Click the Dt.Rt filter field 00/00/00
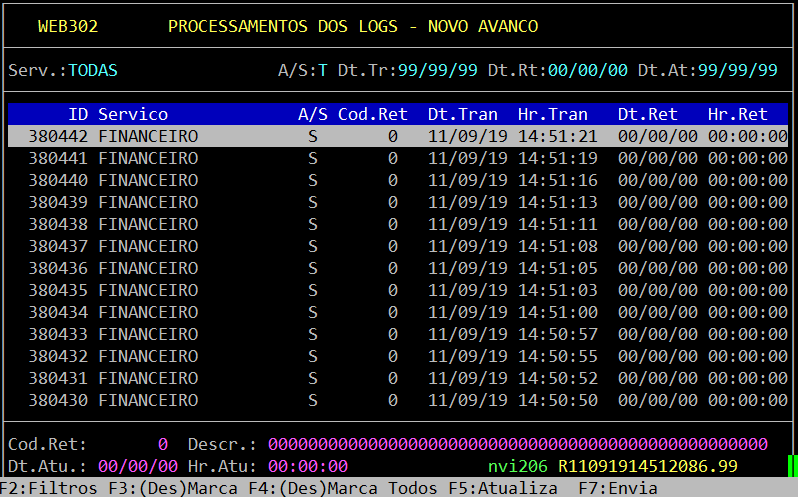 click(x=587, y=70)
